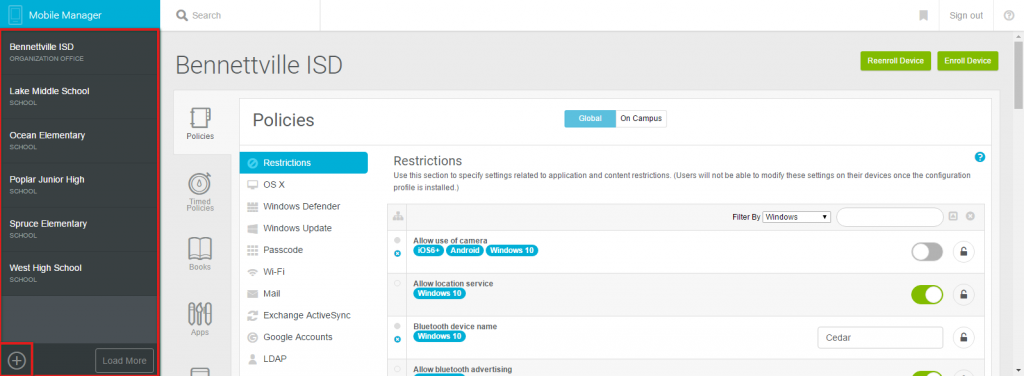Select the Global policy scope
The width and height of the screenshot is (1024, 376).
click(590, 119)
